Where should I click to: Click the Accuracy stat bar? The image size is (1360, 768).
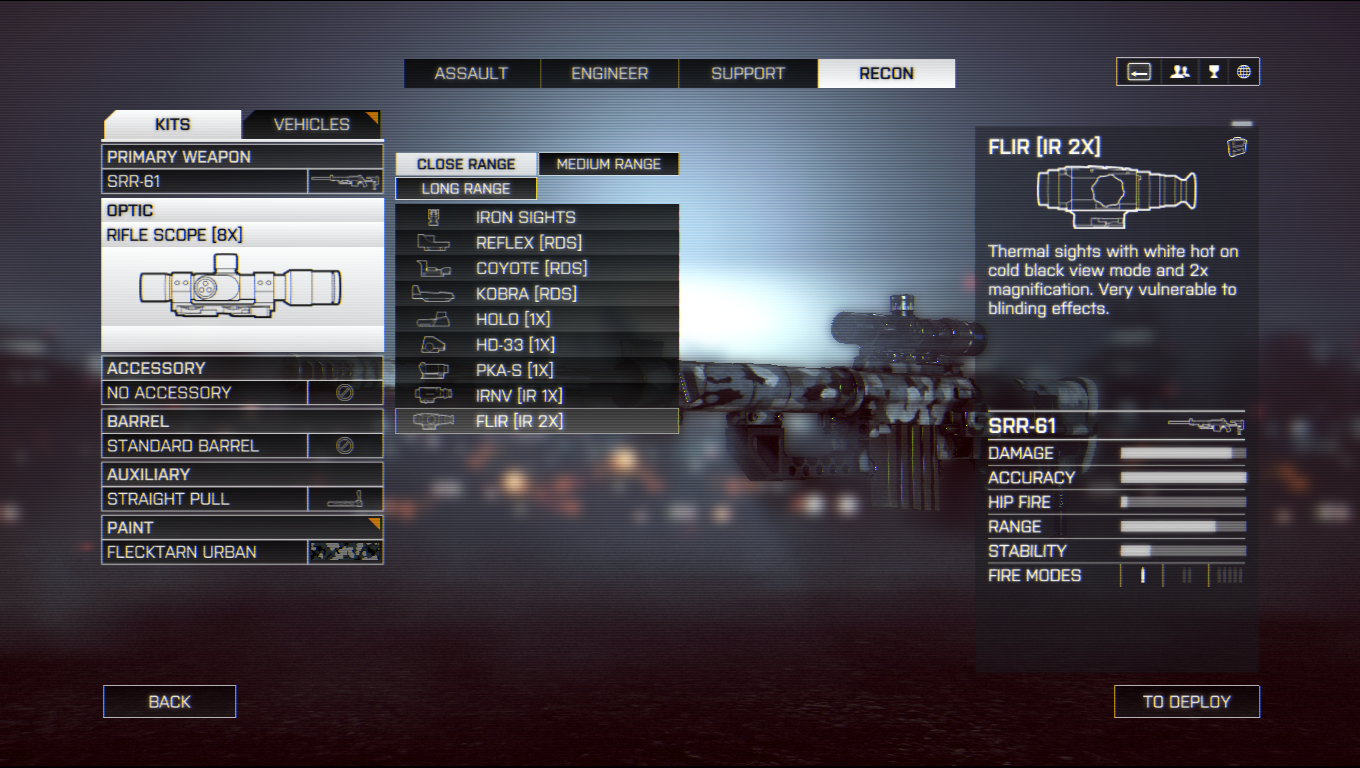pyautogui.click(x=1183, y=478)
